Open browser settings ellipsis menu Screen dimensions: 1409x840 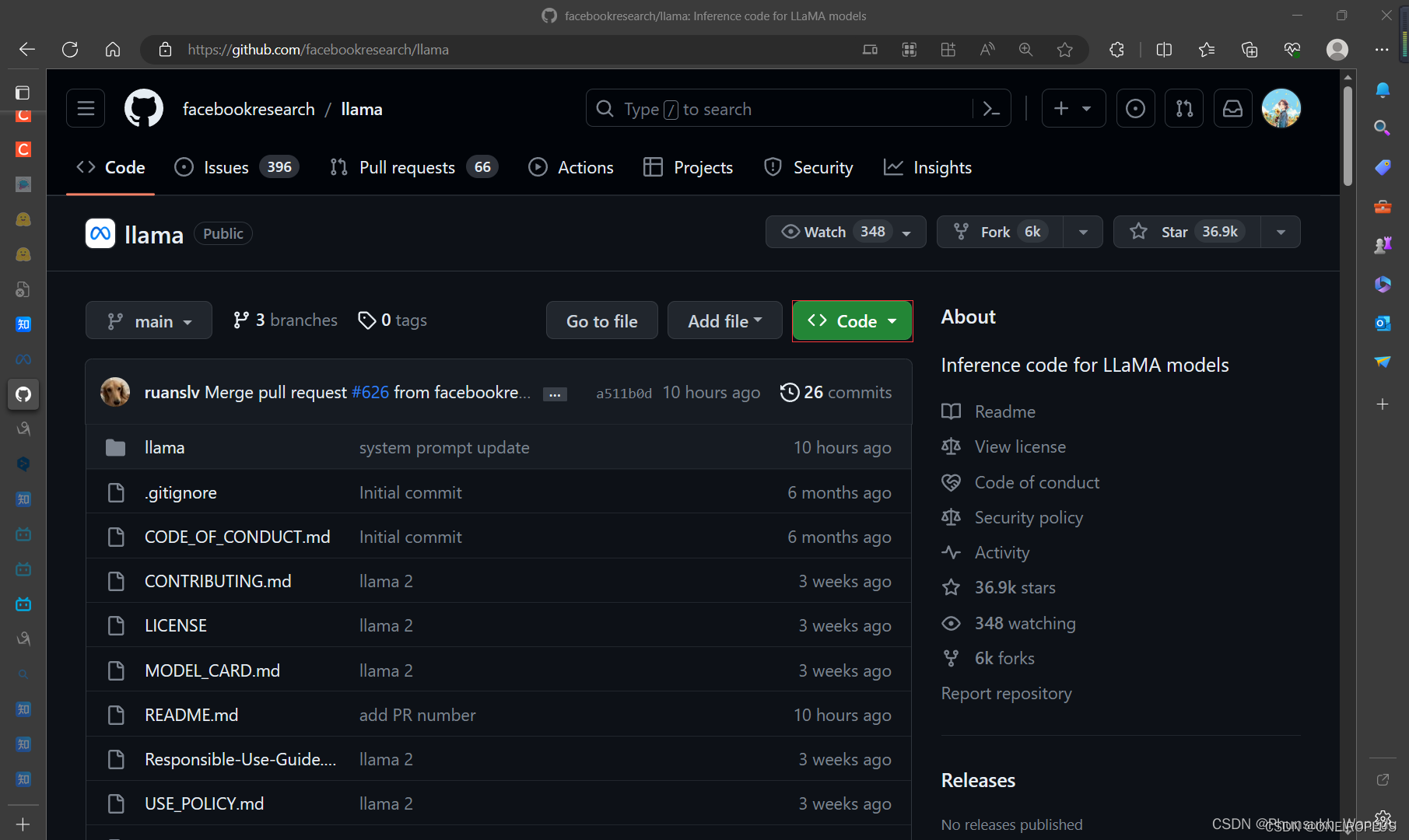(x=1382, y=50)
